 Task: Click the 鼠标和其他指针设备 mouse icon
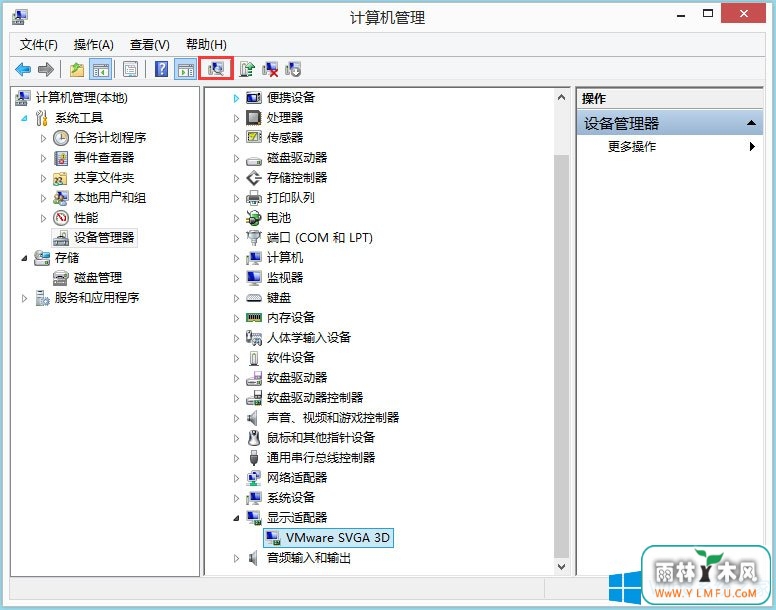pos(253,438)
